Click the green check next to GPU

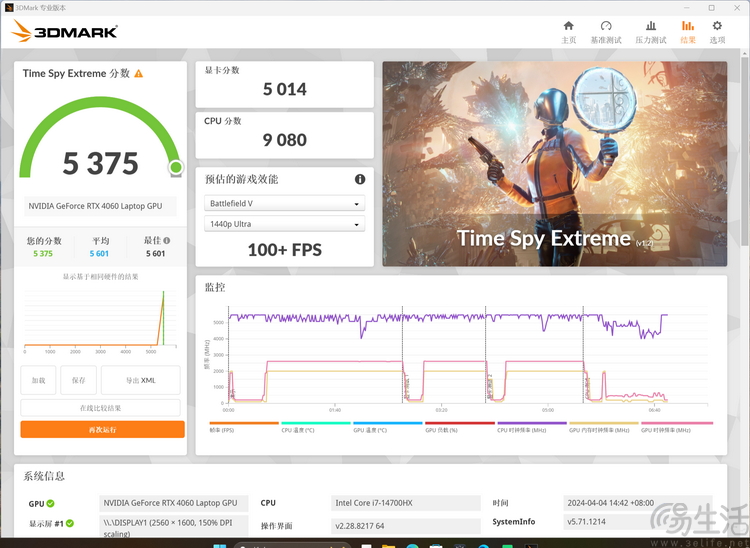pyautogui.click(x=50, y=504)
